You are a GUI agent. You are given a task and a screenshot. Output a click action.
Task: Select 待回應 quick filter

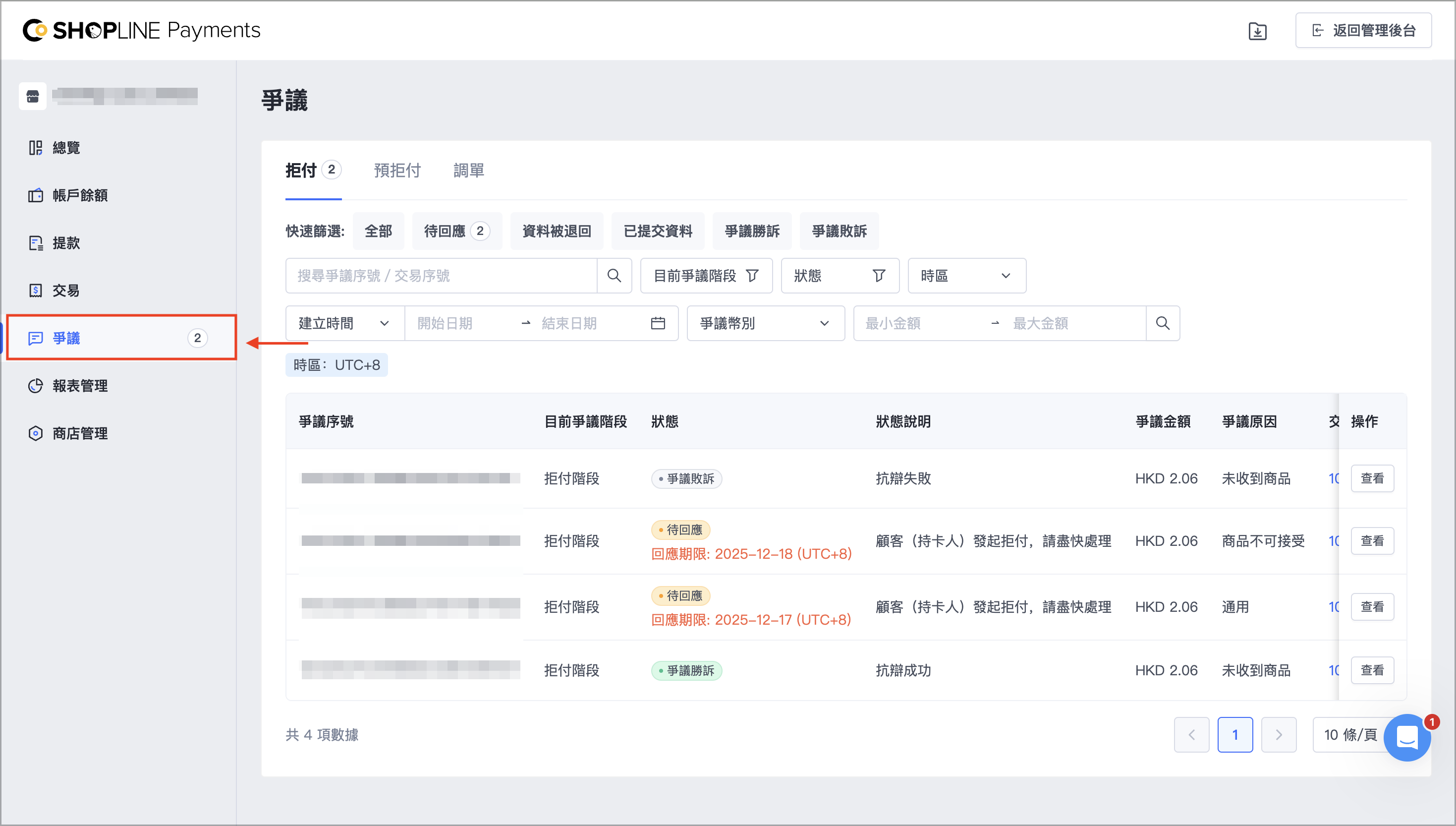(457, 231)
